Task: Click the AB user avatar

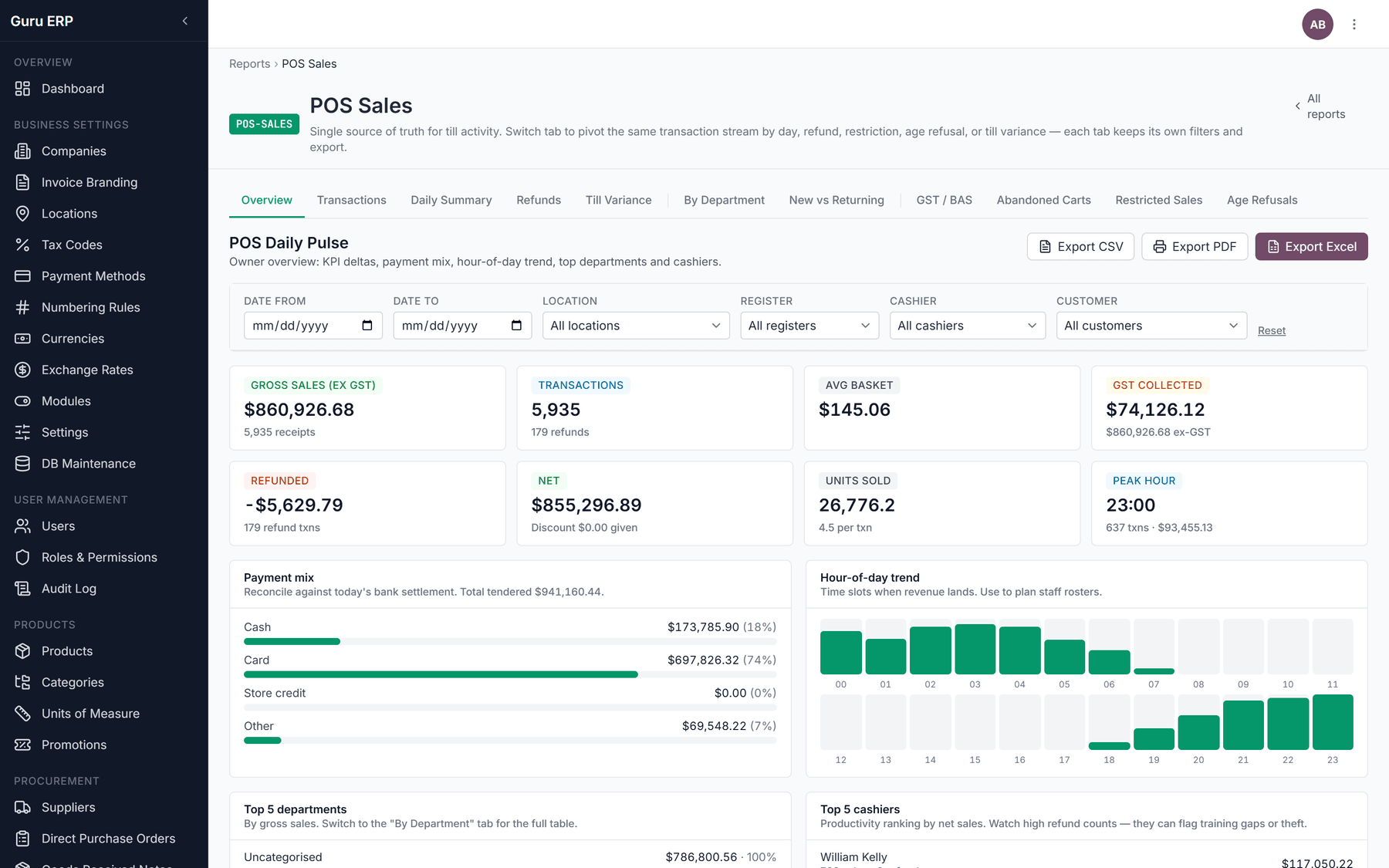Action: [1317, 25]
